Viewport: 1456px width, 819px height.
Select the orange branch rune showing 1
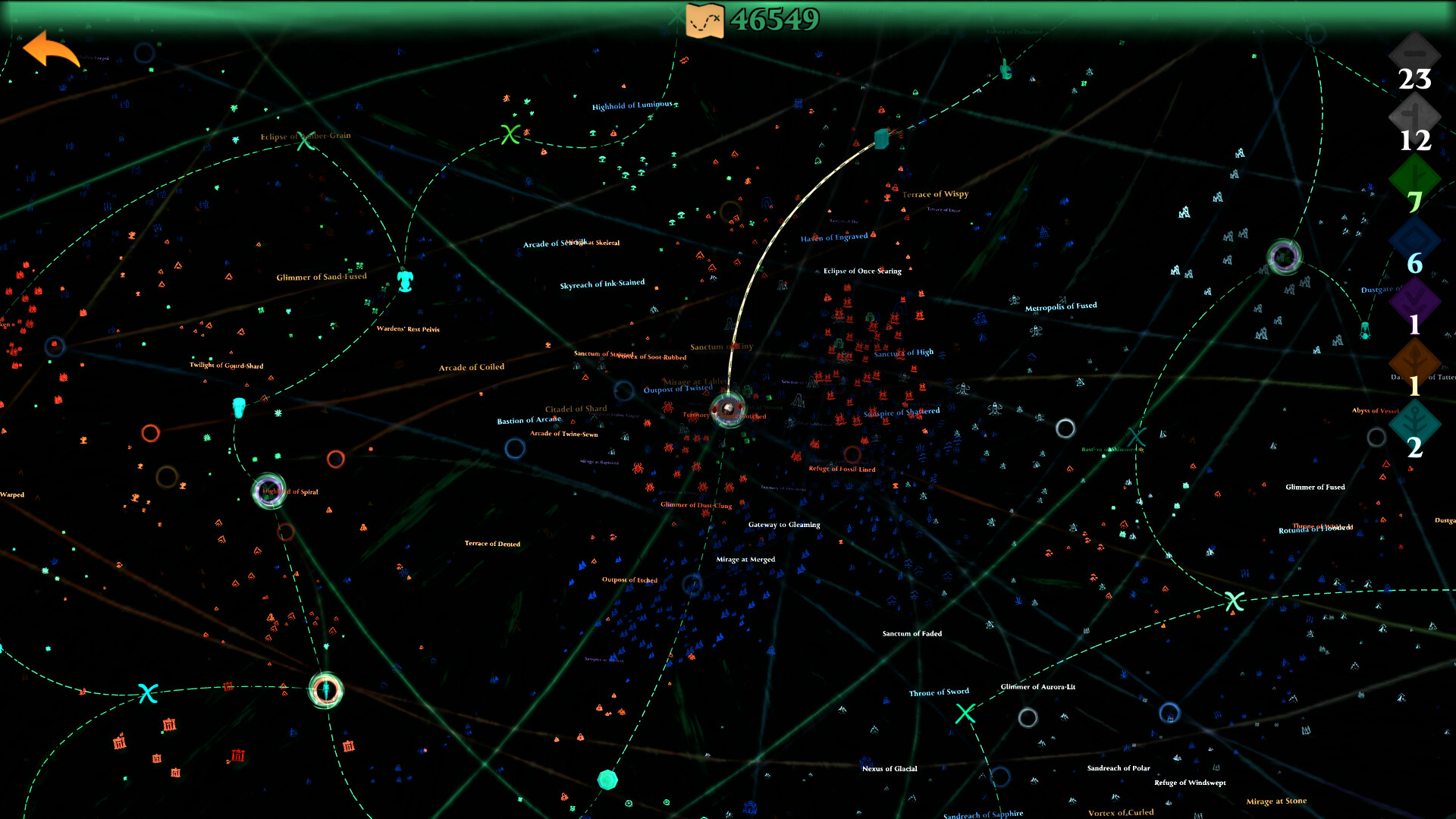(x=1414, y=362)
